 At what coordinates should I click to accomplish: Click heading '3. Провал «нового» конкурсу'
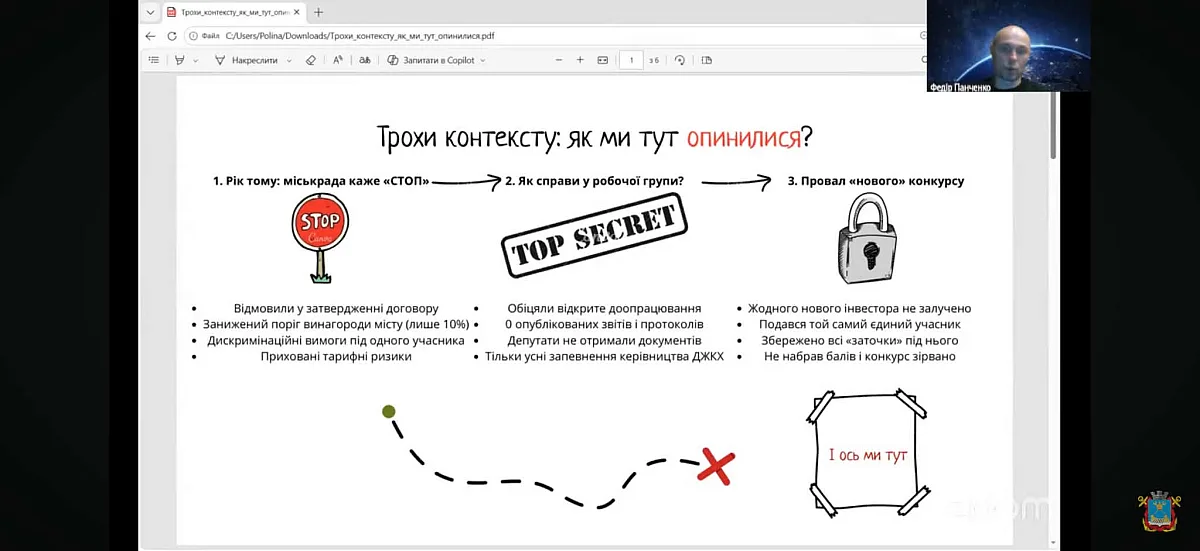tap(875, 181)
